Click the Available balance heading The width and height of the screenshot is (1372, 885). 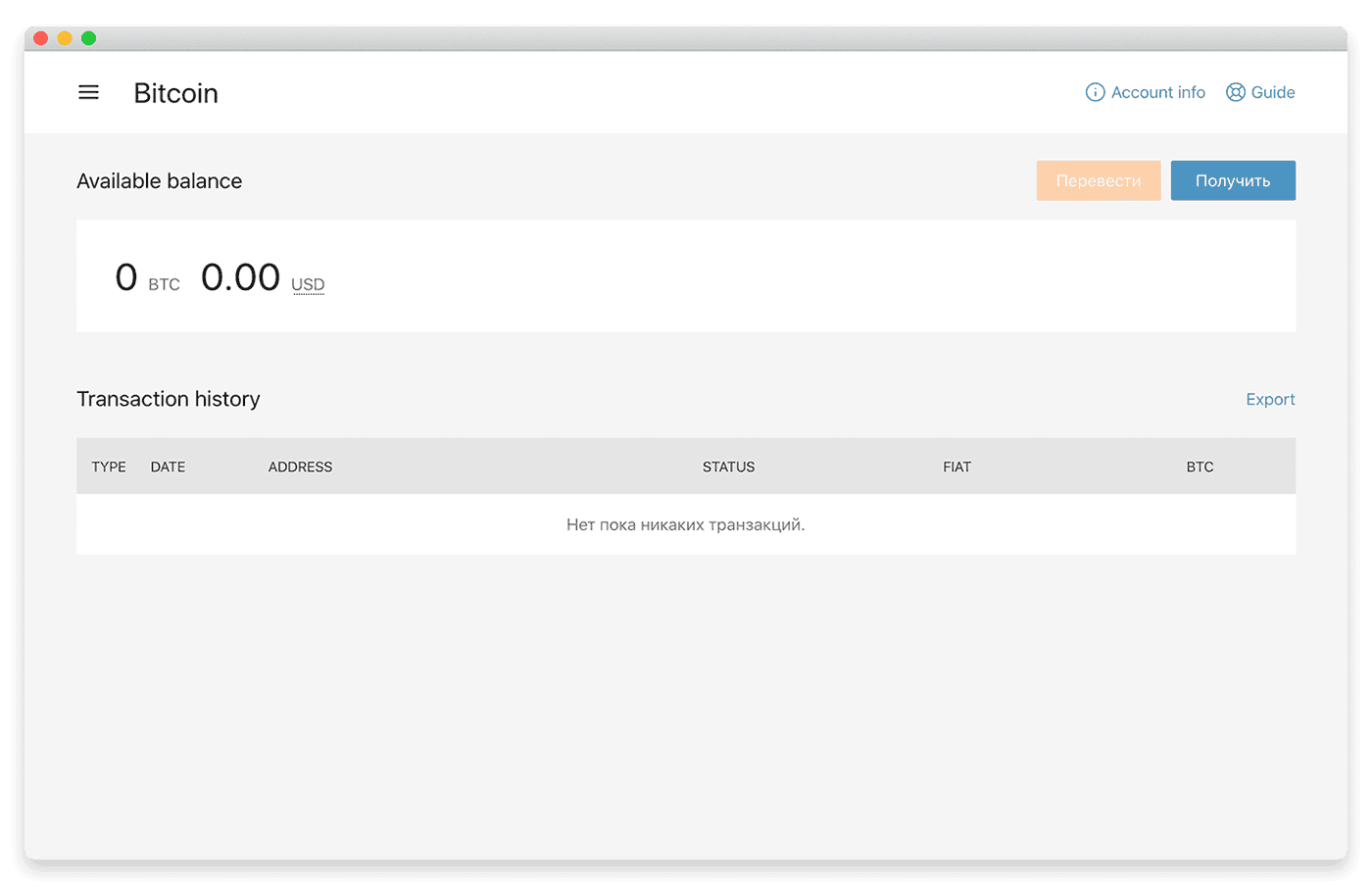tap(160, 181)
